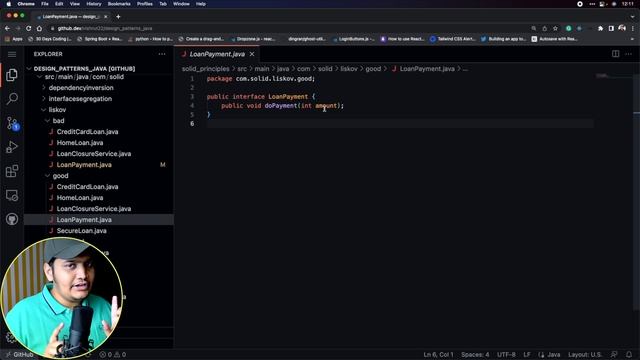
Task: Open the Search view in activity bar
Action: pyautogui.click(x=12, y=98)
